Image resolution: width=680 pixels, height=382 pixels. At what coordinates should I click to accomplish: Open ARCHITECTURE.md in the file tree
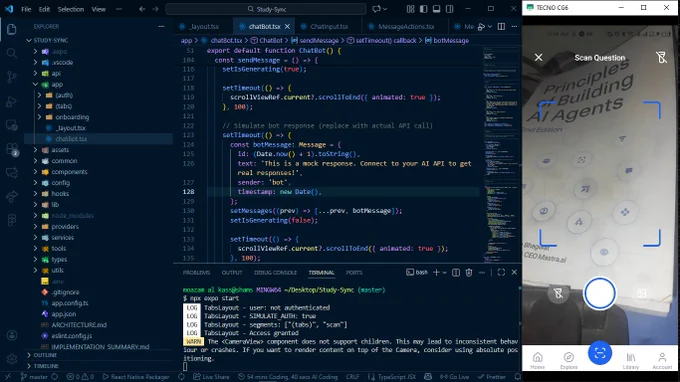[x=79, y=325]
